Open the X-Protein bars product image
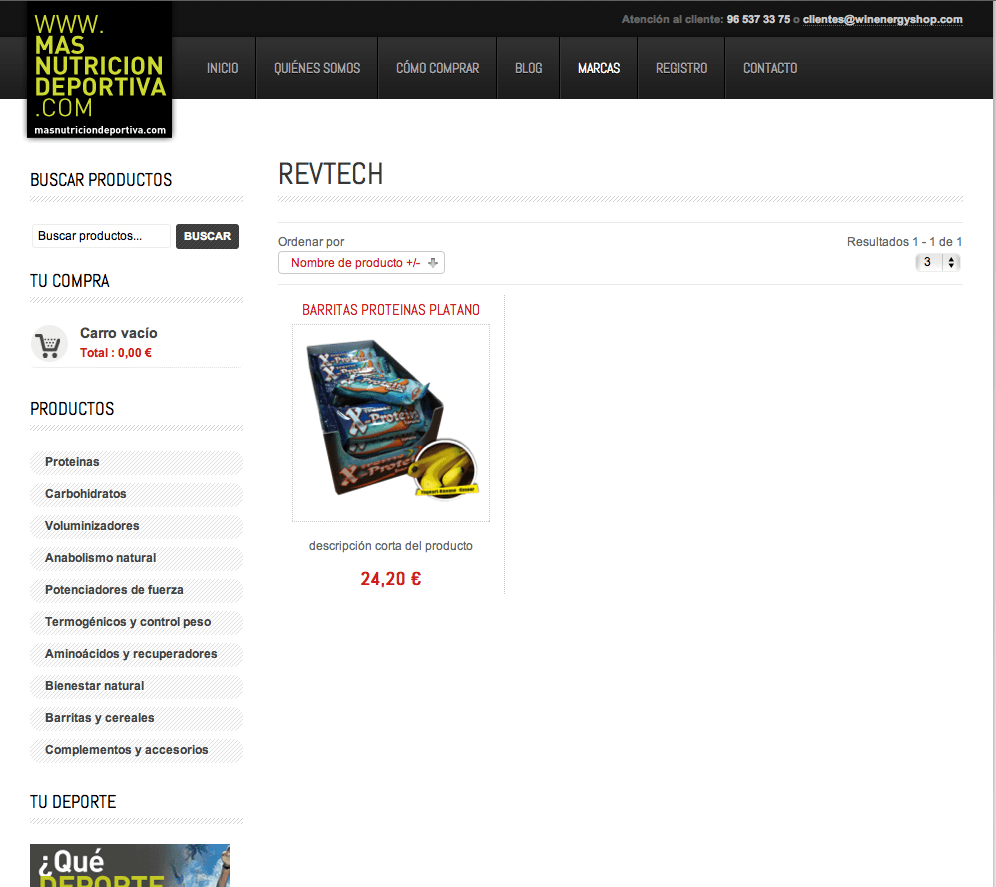 click(x=391, y=423)
